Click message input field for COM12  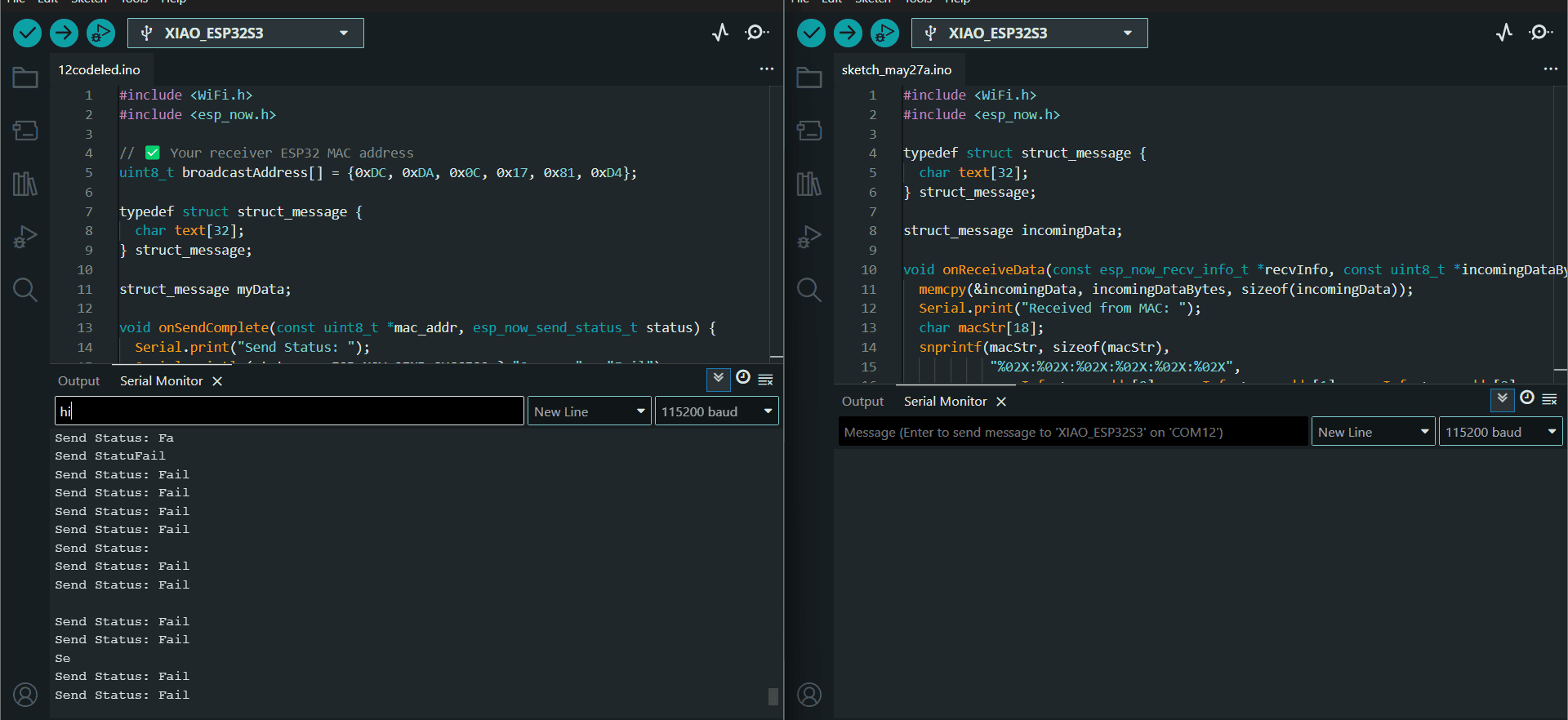tap(1072, 432)
